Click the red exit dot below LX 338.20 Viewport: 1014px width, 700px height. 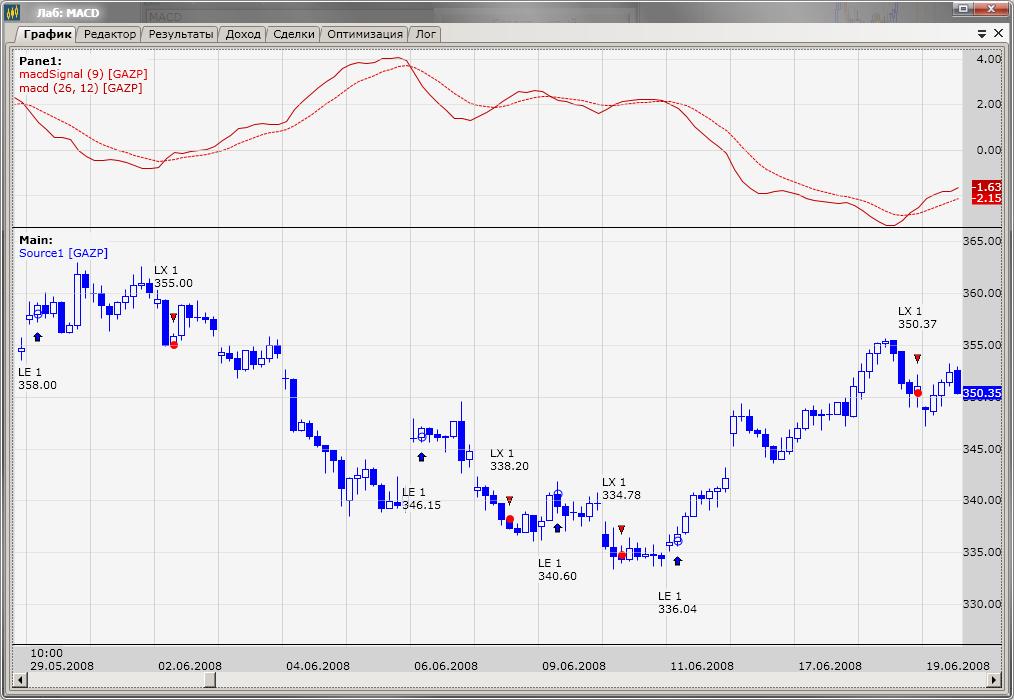510,520
